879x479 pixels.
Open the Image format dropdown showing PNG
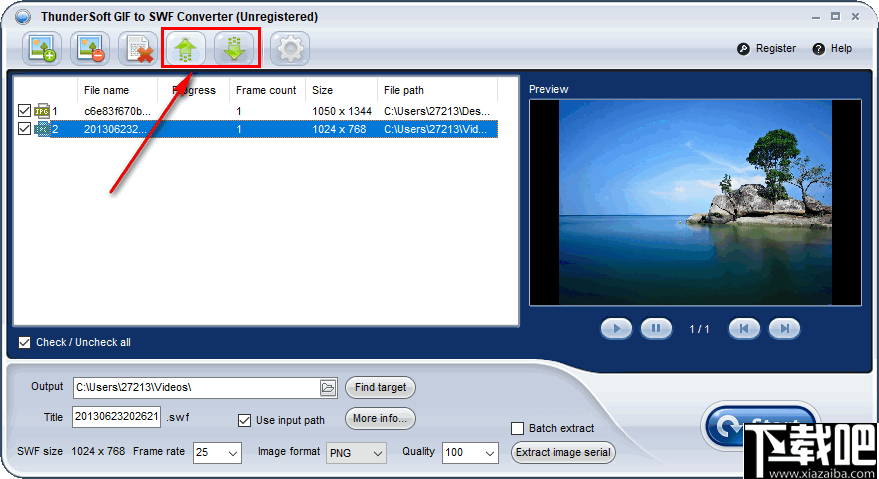[356, 453]
